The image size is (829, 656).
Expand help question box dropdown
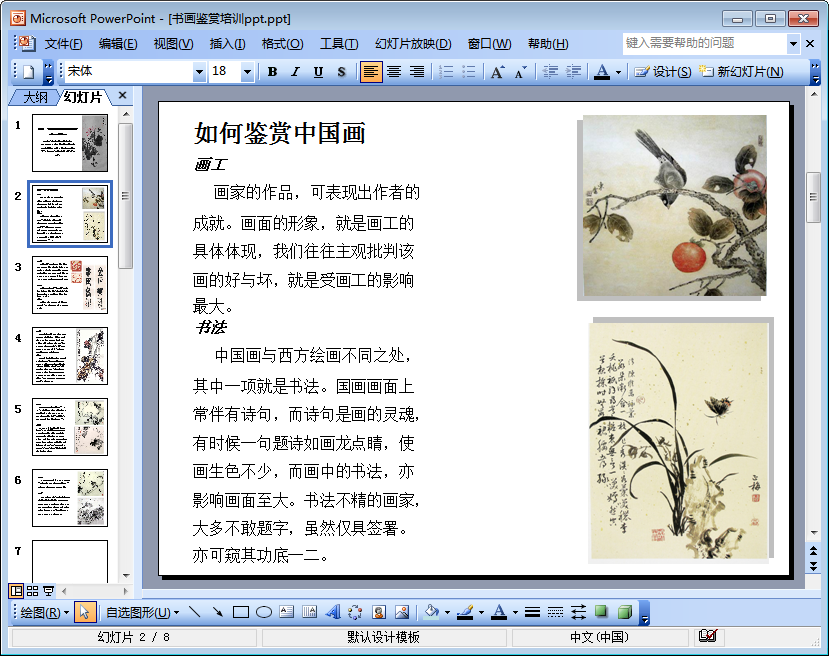pyautogui.click(x=793, y=44)
